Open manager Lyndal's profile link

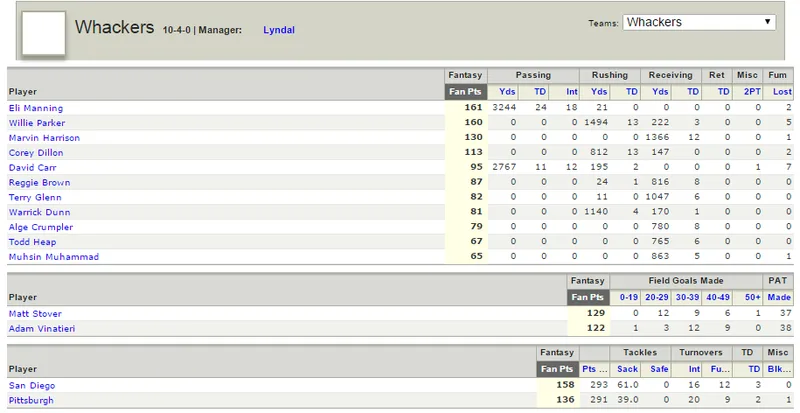(279, 30)
